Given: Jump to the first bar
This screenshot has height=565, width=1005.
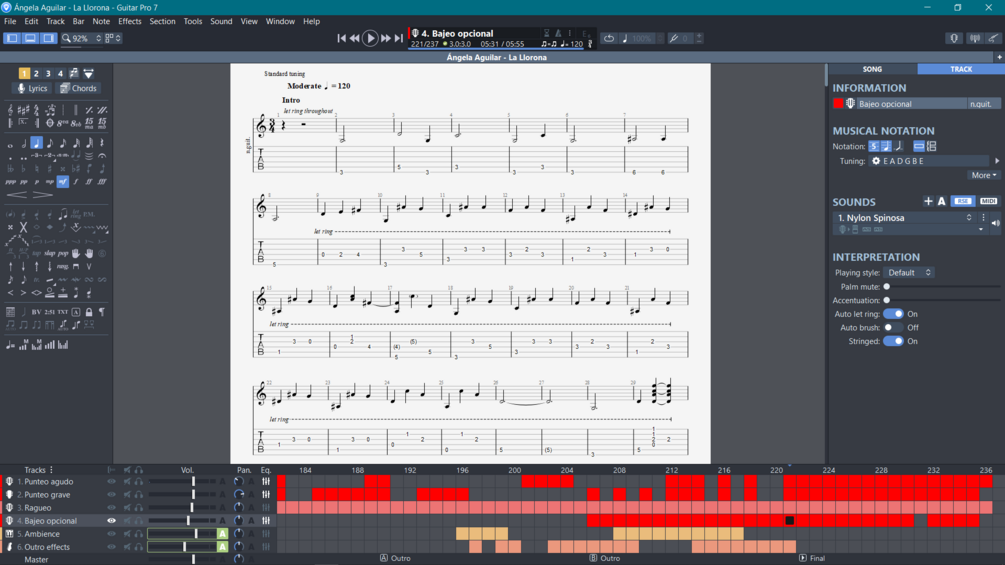Looking at the screenshot, I should (342, 38).
